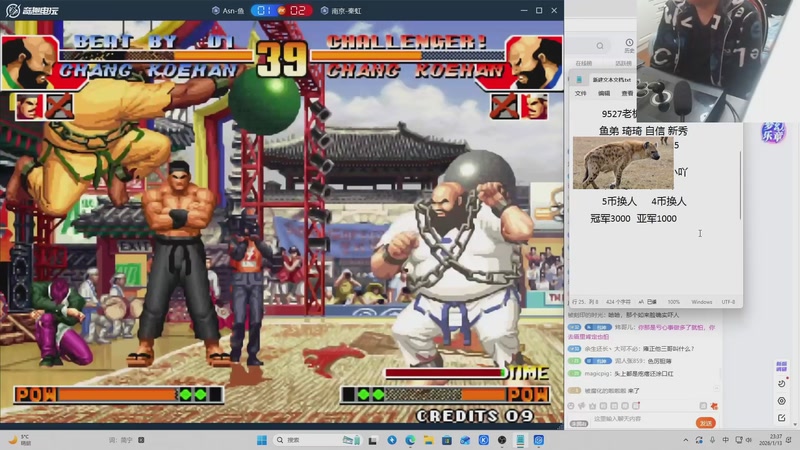Click the microphone icon in system tray
The width and height of the screenshot is (800, 450).
(712, 440)
